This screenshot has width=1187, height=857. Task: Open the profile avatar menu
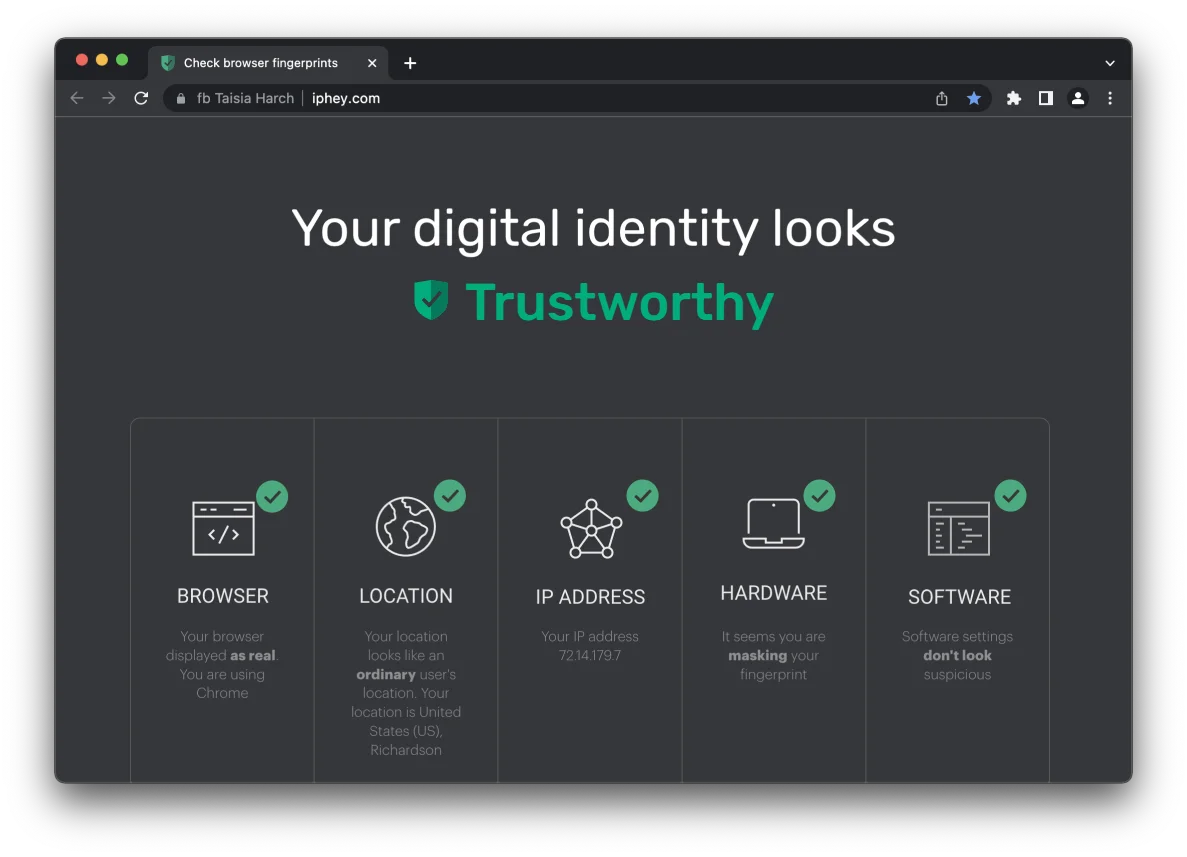(1078, 98)
